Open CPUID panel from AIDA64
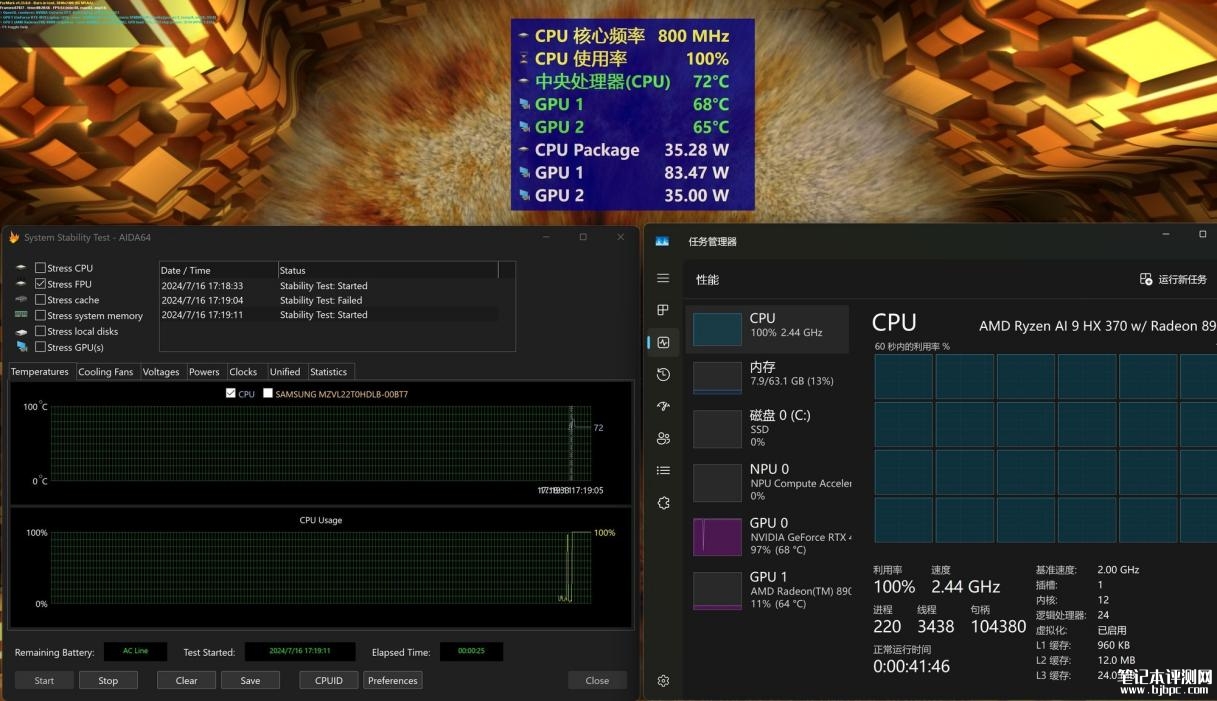The image size is (1217, 701). click(329, 680)
